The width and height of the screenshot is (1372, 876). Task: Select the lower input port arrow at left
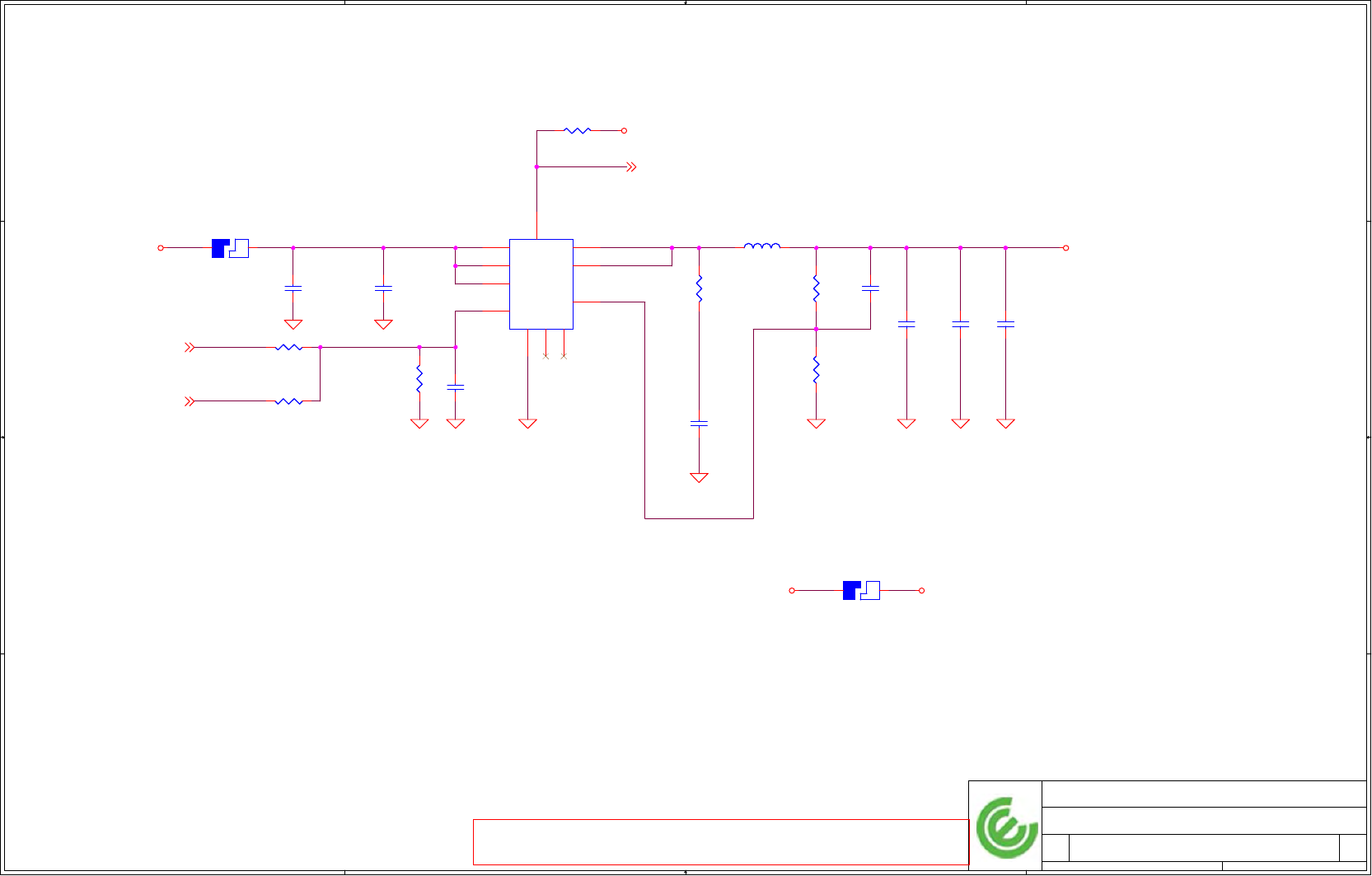click(190, 401)
